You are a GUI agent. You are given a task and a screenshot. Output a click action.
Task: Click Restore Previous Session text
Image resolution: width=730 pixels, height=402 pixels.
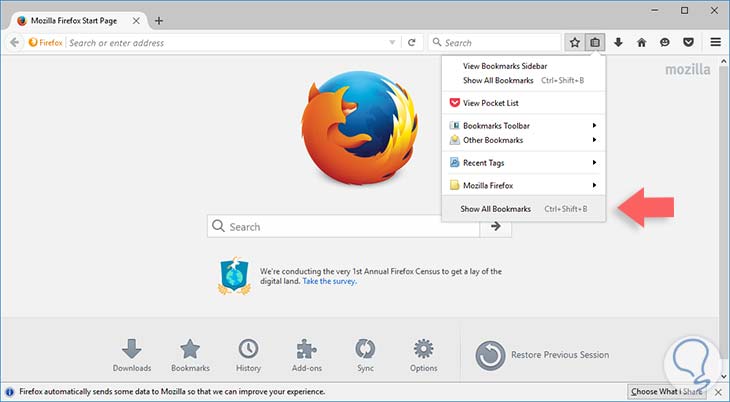point(560,355)
